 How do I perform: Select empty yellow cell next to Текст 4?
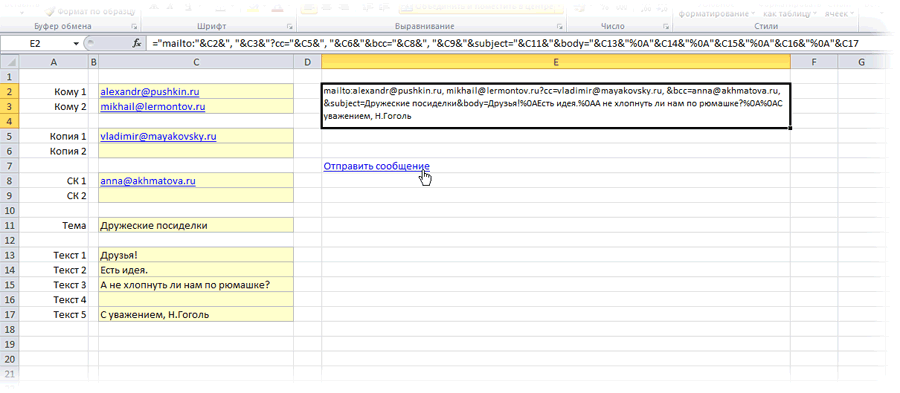point(196,300)
